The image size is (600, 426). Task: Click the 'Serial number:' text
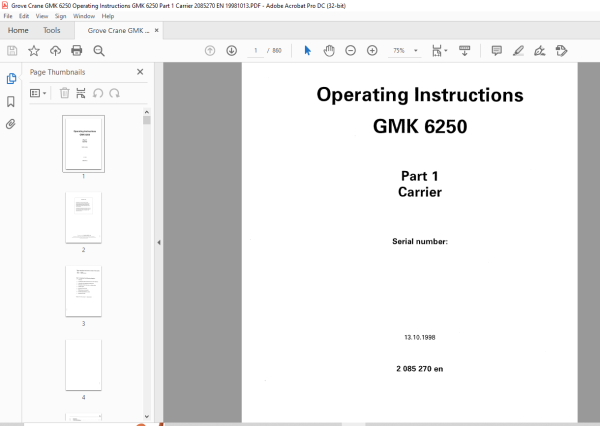[420, 242]
